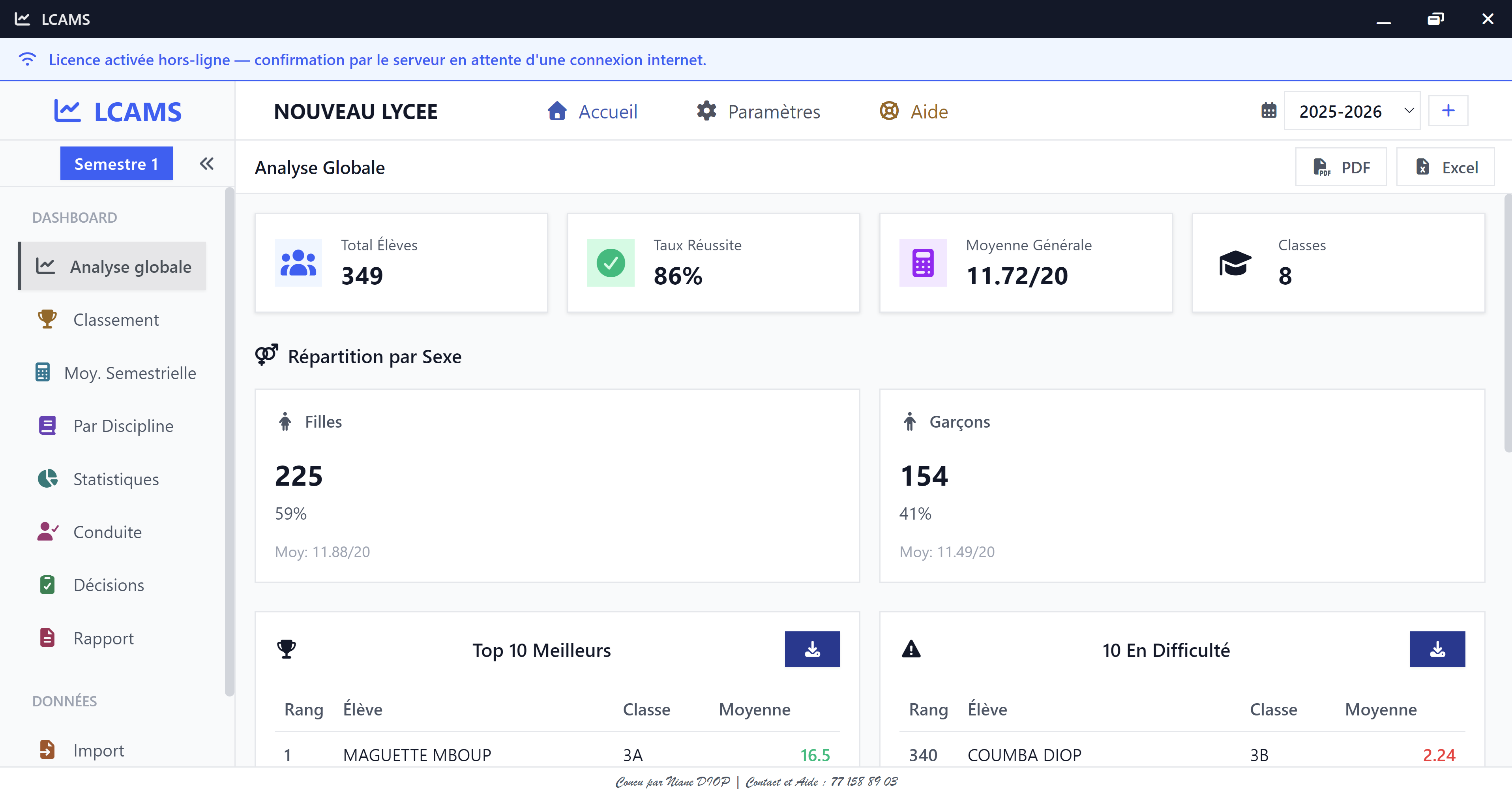
Task: Select Analyse globale in the sidebar
Action: 112,267
